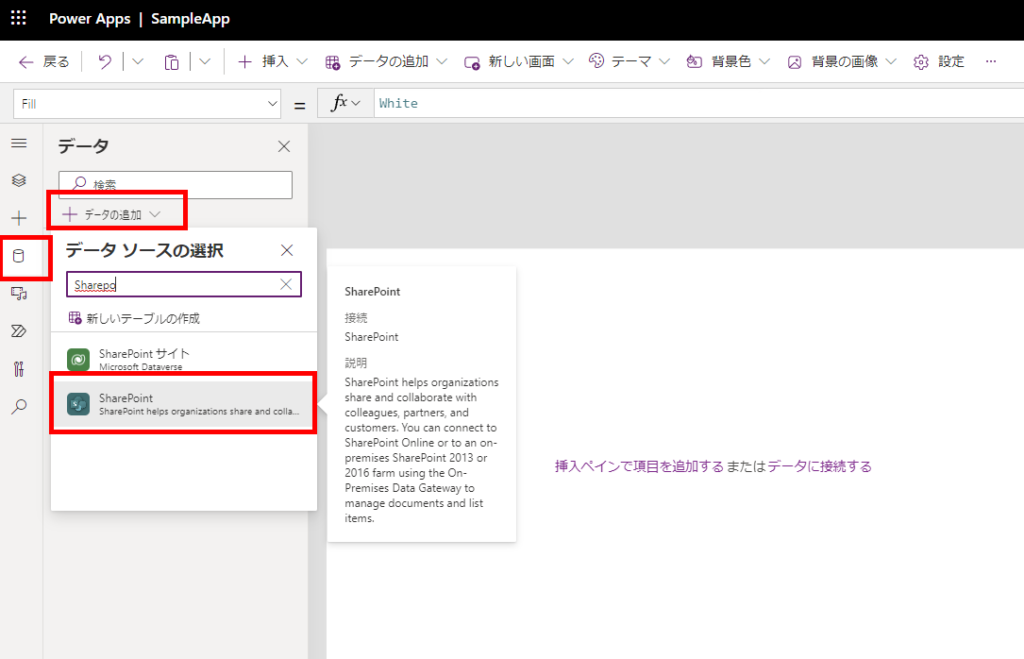Select the SharePoint connector
This screenshot has width=1024, height=659.
click(x=184, y=404)
